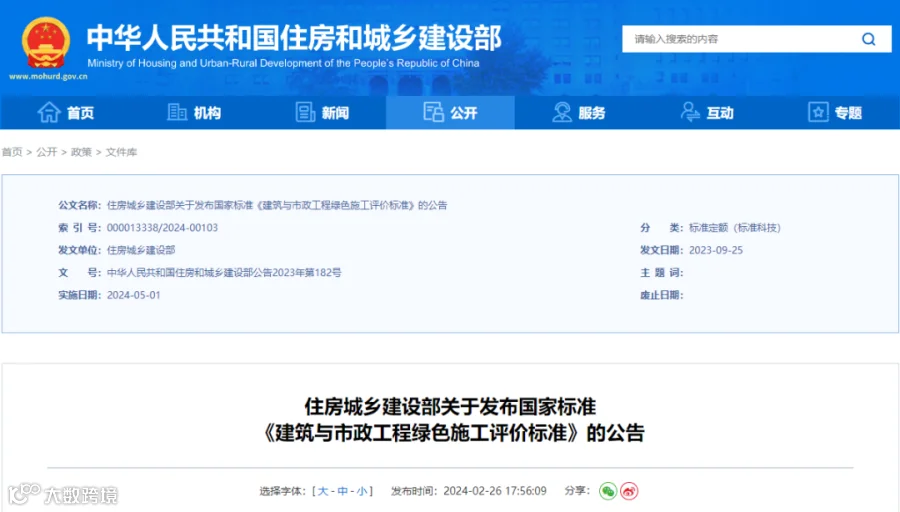Image resolution: width=900 pixels, height=512 pixels.
Task: Select index number 000013338/2024-00103
Action: [x=162, y=228]
